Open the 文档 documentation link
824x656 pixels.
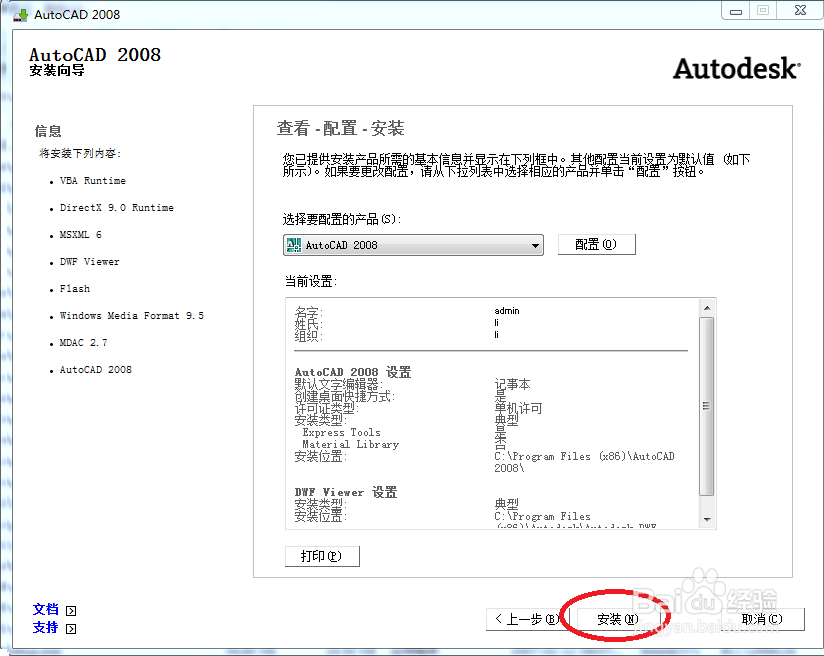[x=46, y=609]
